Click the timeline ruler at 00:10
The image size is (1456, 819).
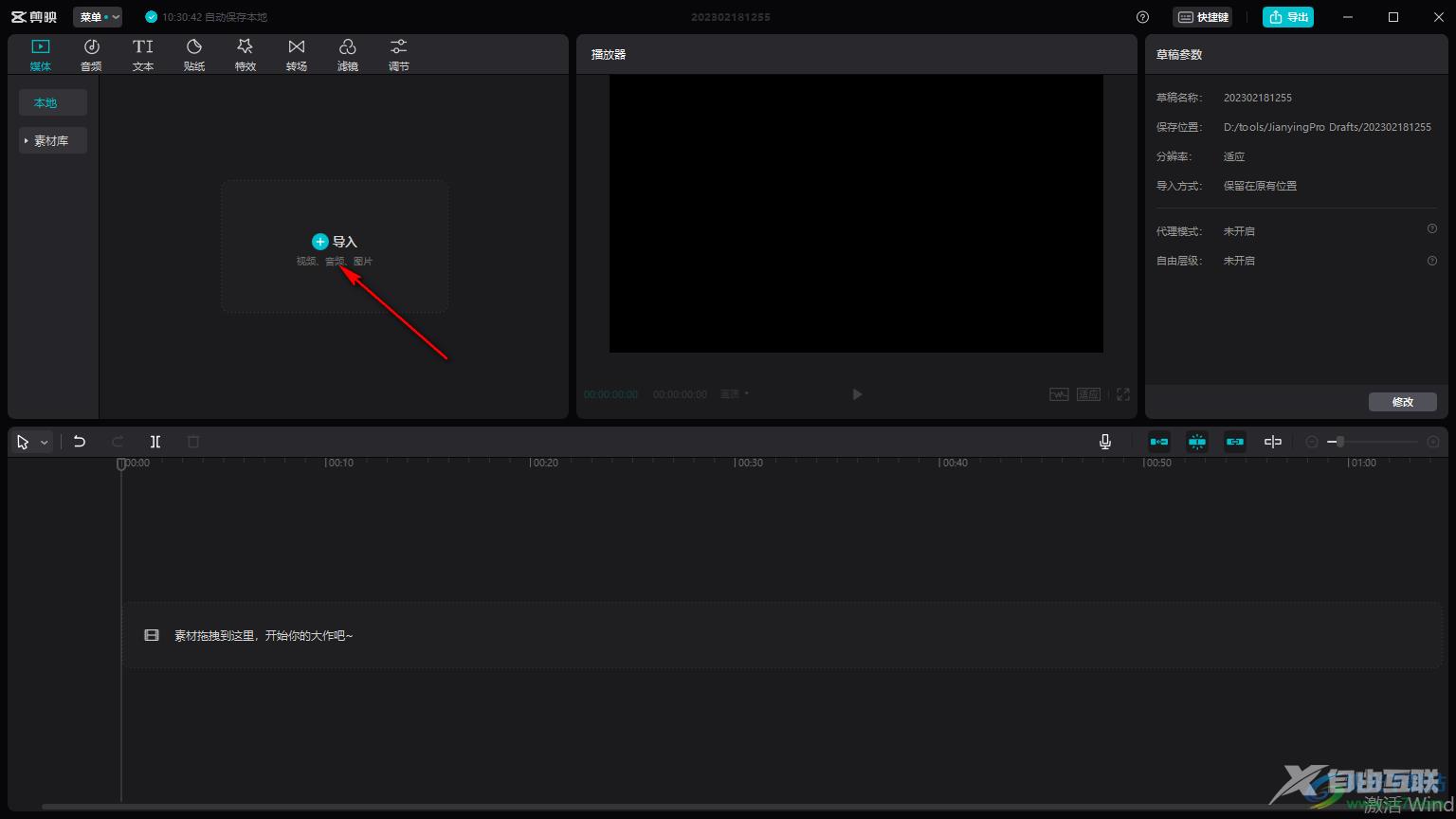(x=339, y=464)
